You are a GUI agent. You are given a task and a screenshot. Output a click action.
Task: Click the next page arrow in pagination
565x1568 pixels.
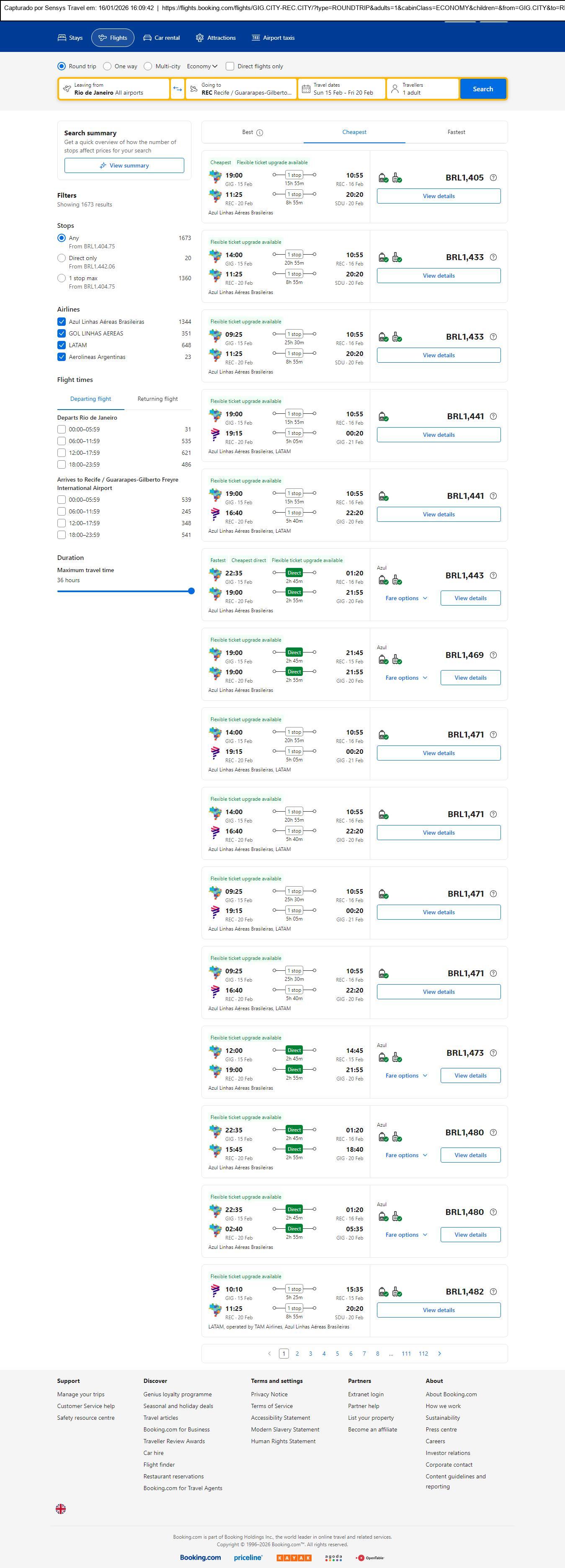pos(440,1354)
